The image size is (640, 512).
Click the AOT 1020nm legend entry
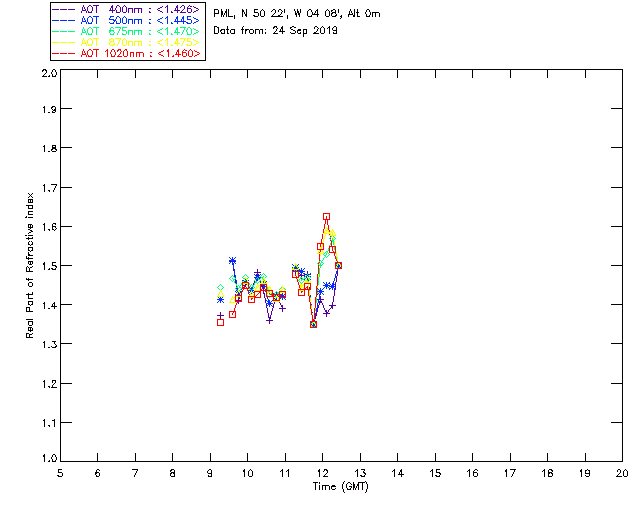coord(127,53)
